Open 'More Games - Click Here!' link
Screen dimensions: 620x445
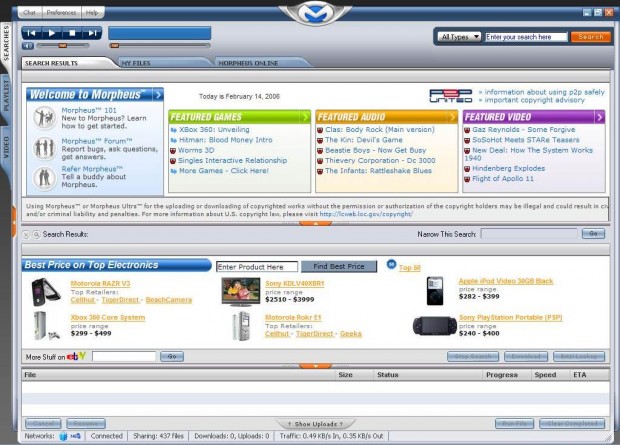point(224,171)
